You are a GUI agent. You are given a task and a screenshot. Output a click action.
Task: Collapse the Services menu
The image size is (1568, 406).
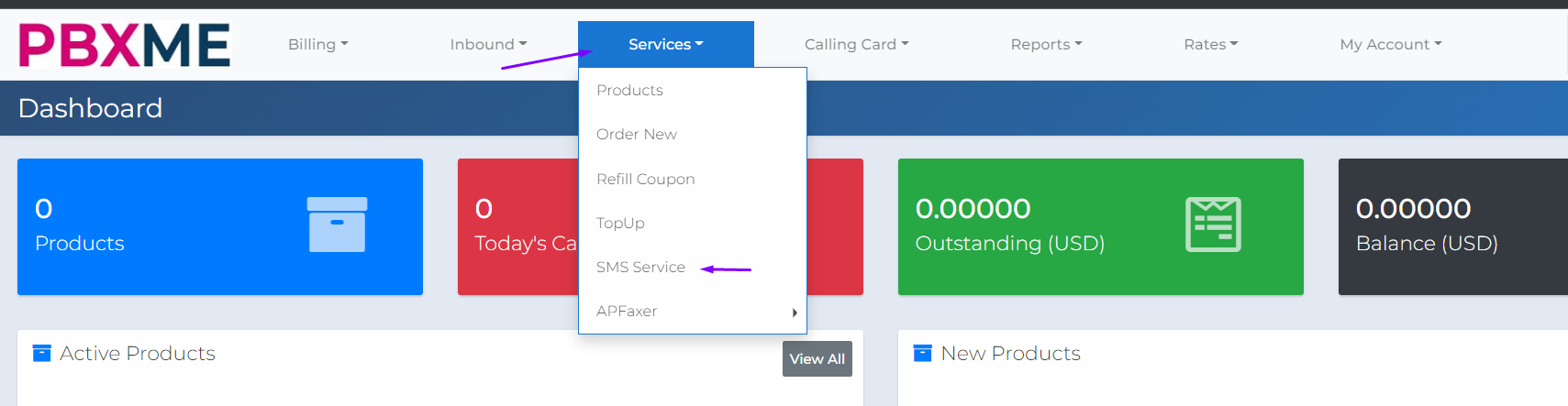tap(665, 44)
